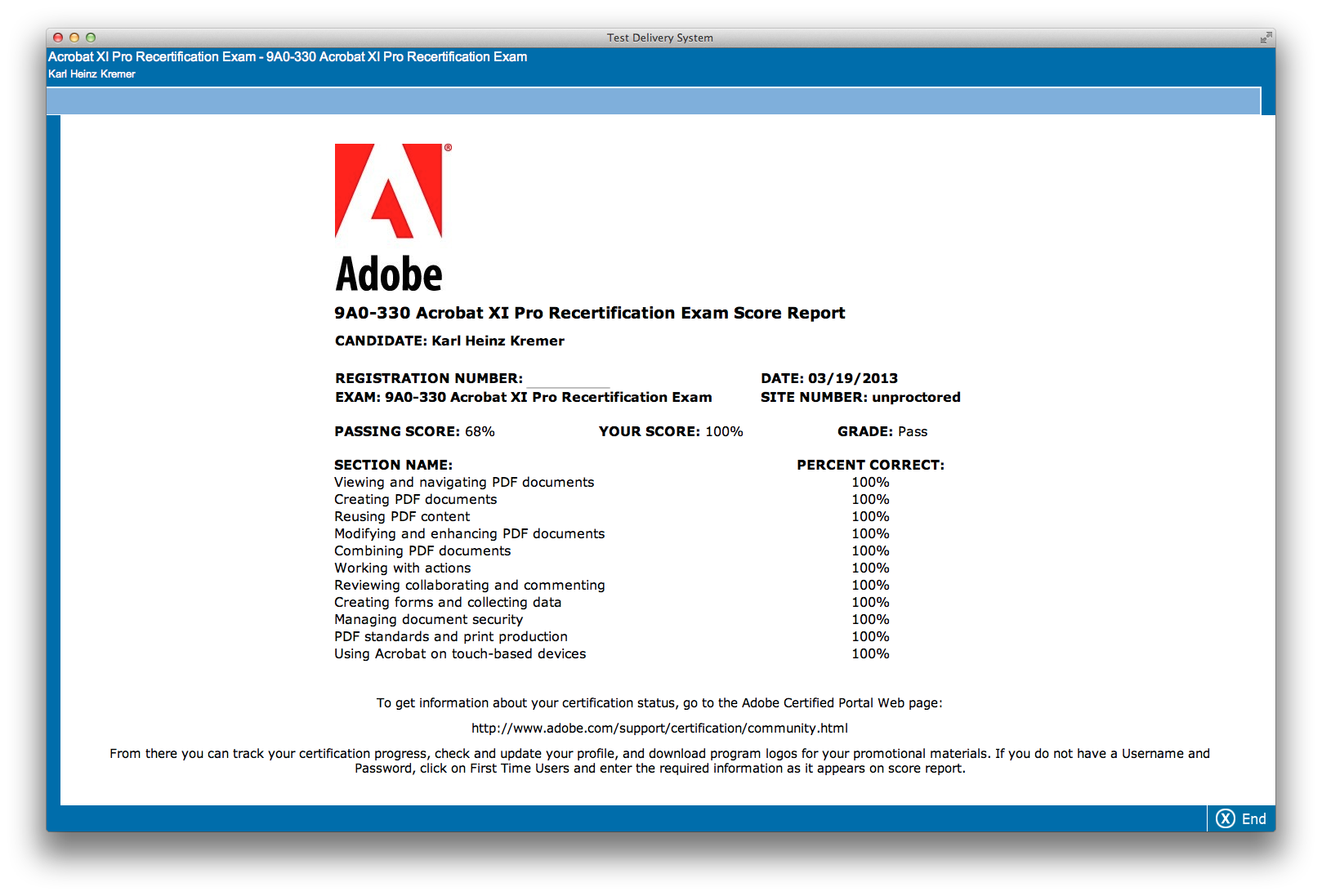Click 'Karl Heinz Kremer' name in header bar
The width and height of the screenshot is (1322, 896).
pyautogui.click(x=92, y=74)
